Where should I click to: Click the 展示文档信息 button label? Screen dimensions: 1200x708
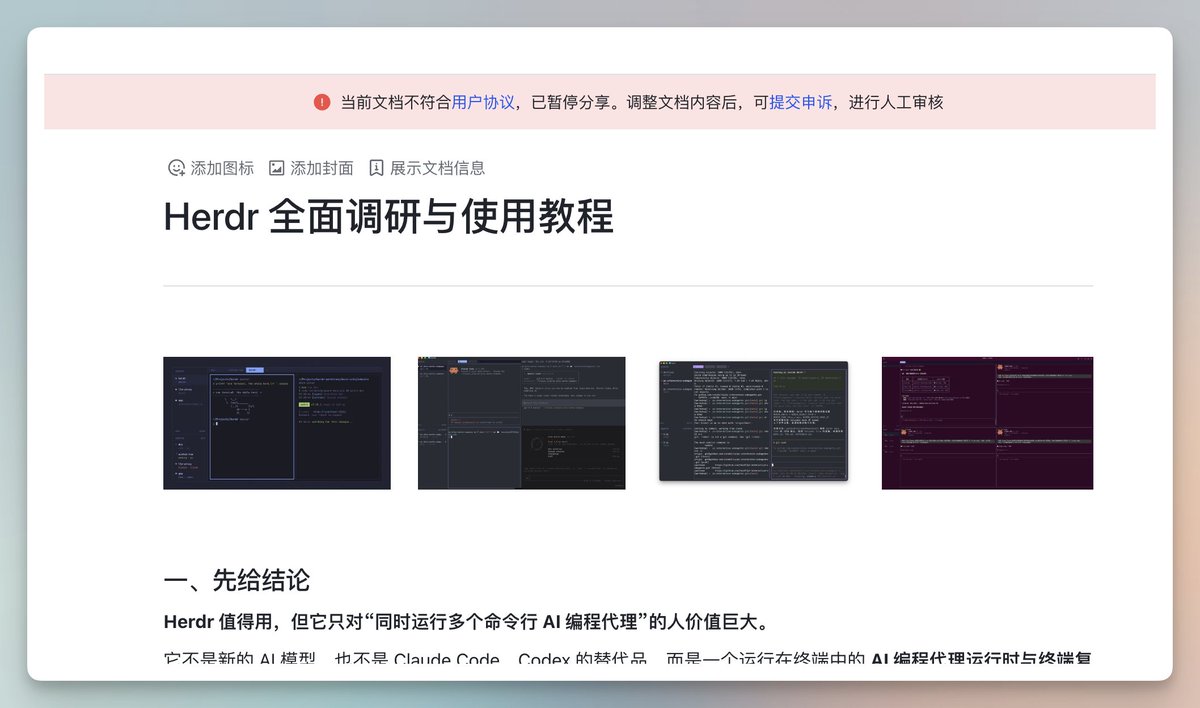pyautogui.click(x=437, y=168)
